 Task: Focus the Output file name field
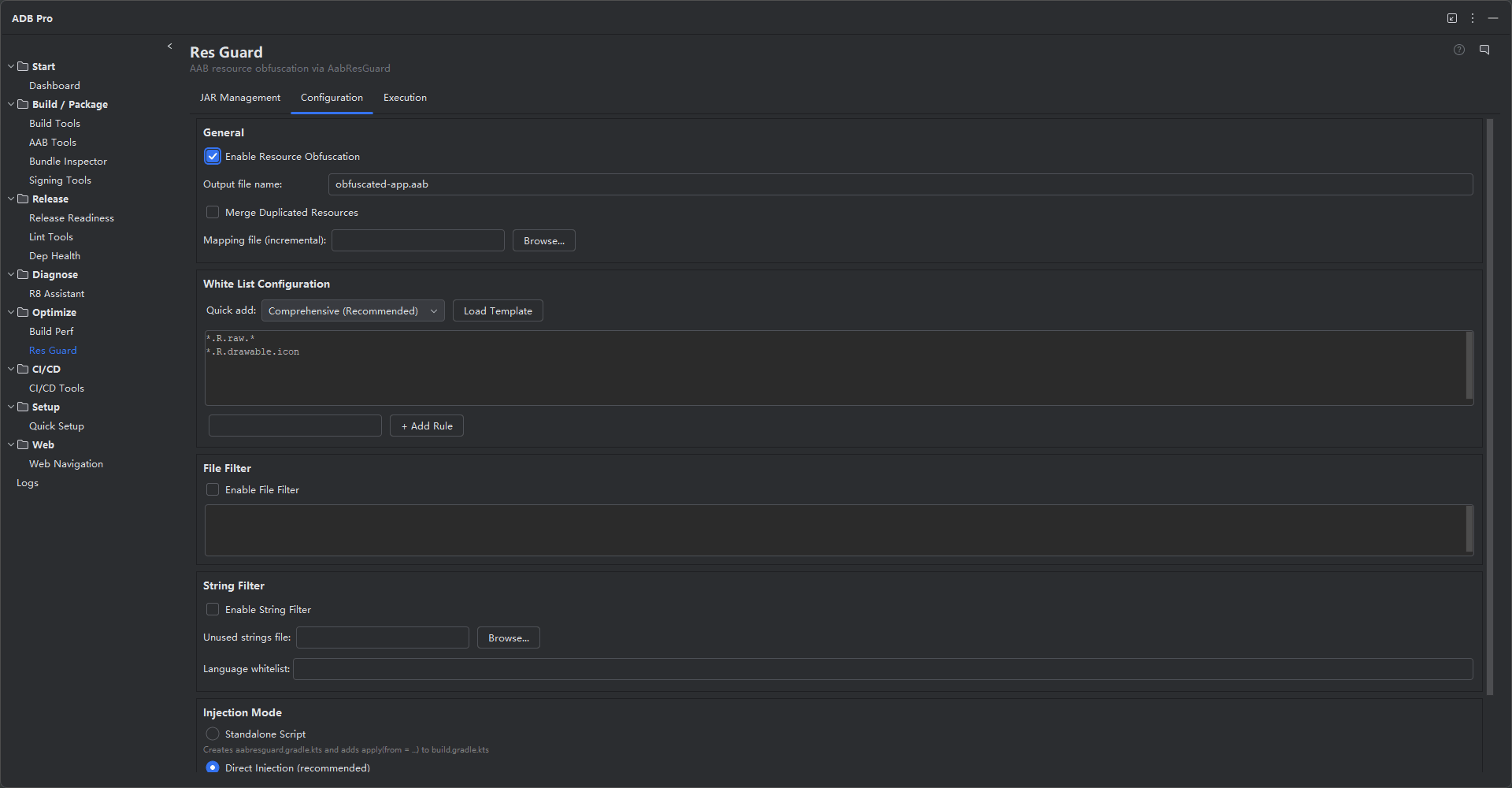pyautogui.click(x=900, y=184)
